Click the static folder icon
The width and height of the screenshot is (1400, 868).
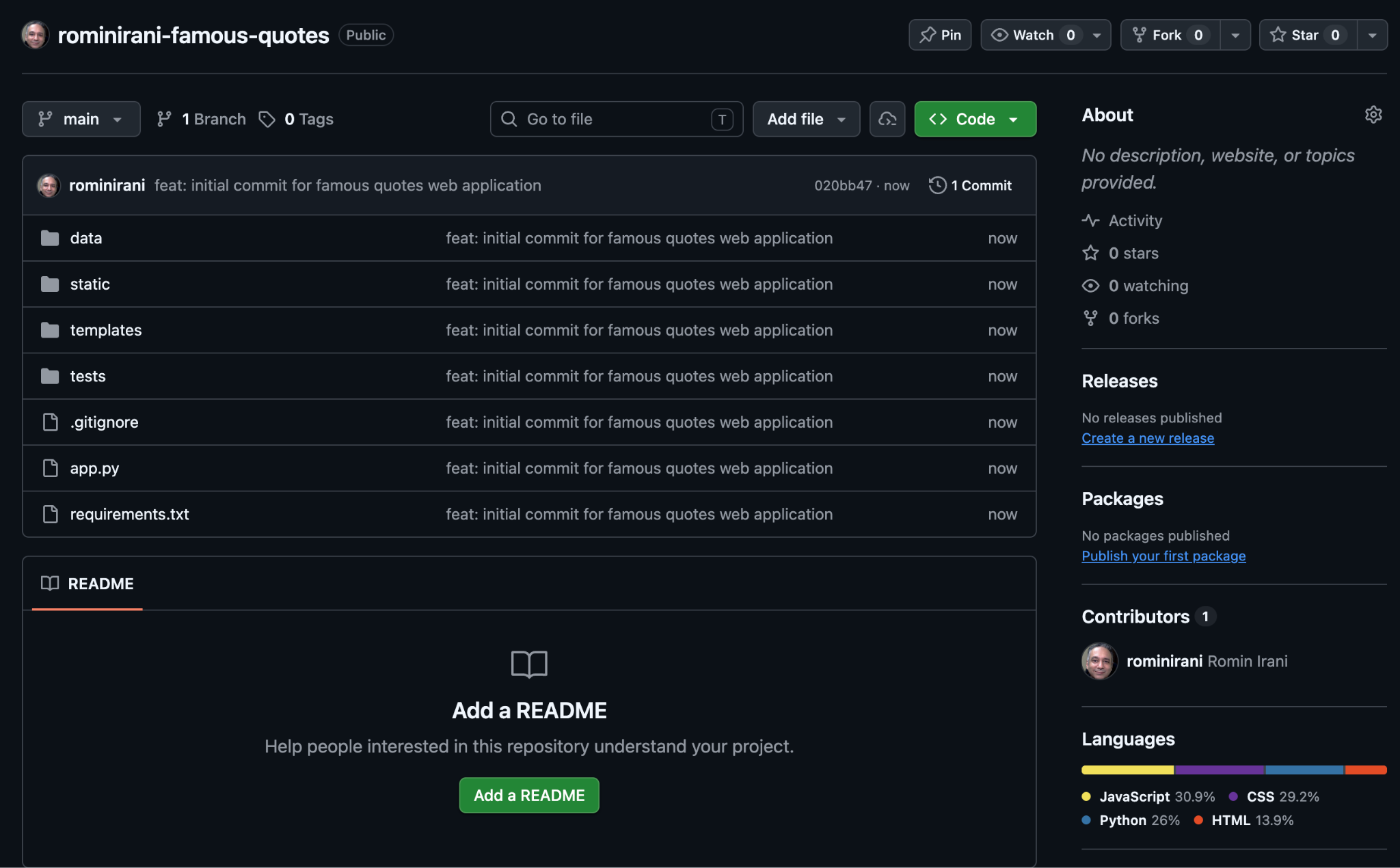pos(50,284)
